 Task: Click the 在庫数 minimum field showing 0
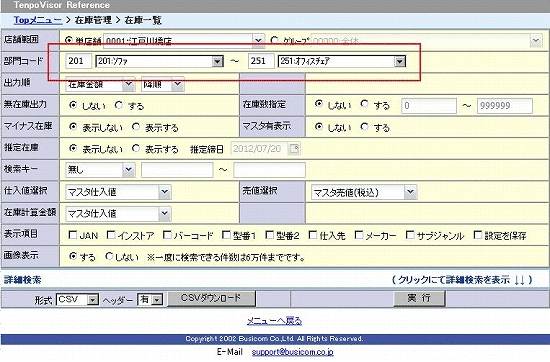click(x=429, y=106)
